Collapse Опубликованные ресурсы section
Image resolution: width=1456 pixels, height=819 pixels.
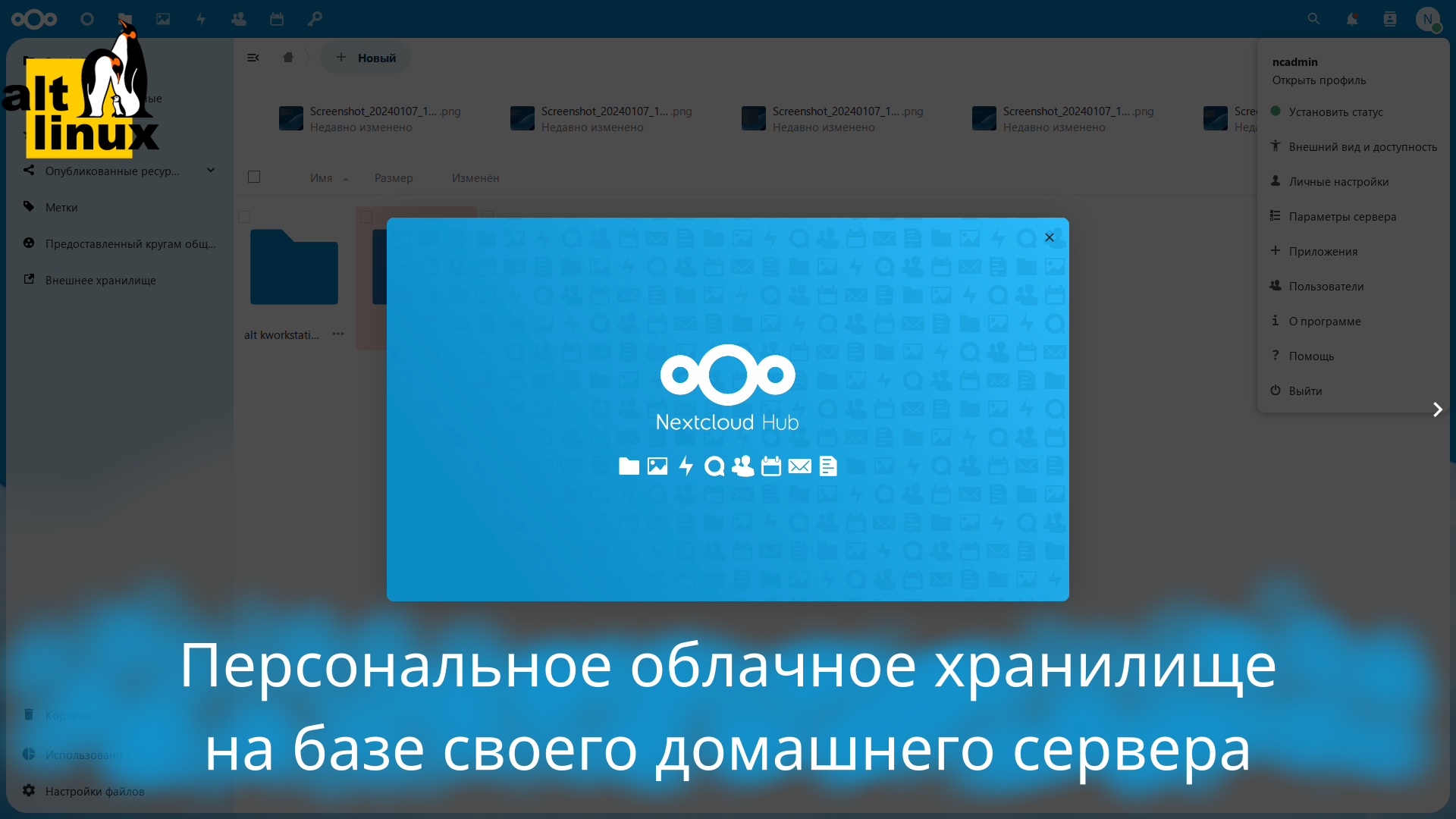tap(210, 170)
